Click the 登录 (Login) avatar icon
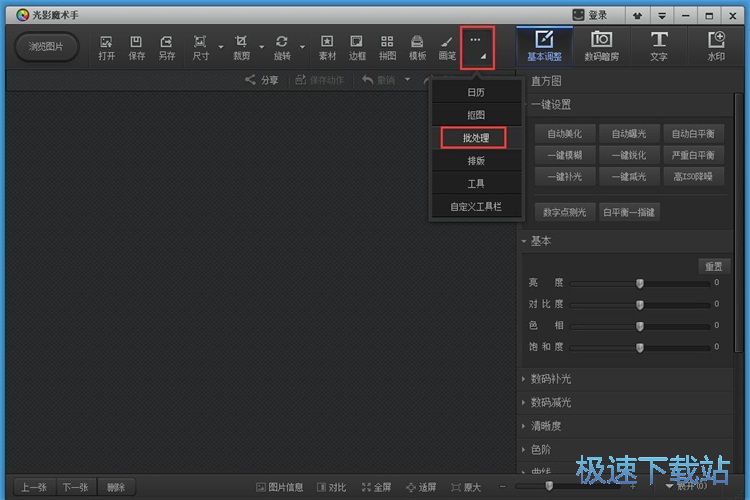The image size is (750, 500). click(578, 15)
